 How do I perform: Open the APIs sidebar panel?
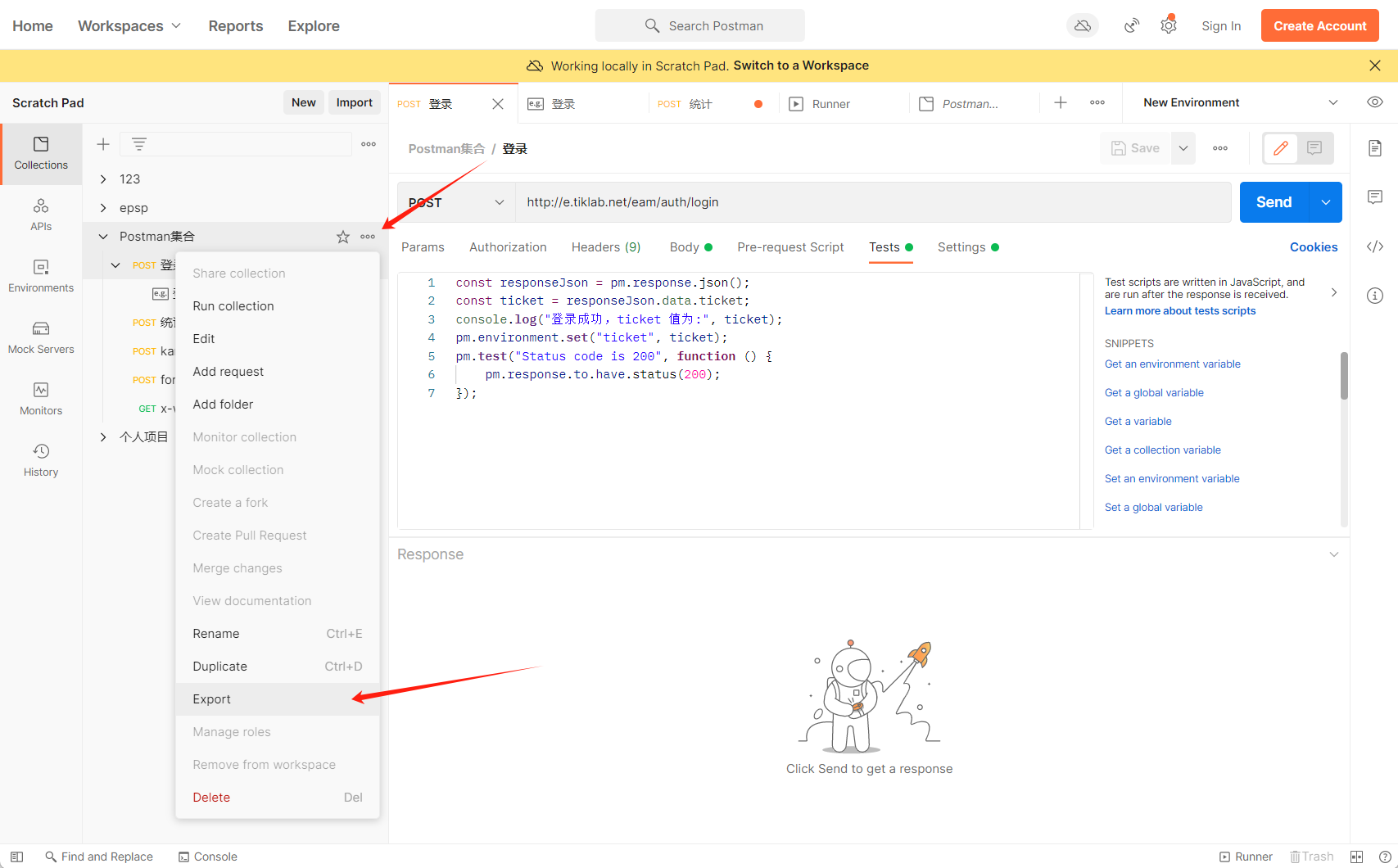click(x=41, y=215)
